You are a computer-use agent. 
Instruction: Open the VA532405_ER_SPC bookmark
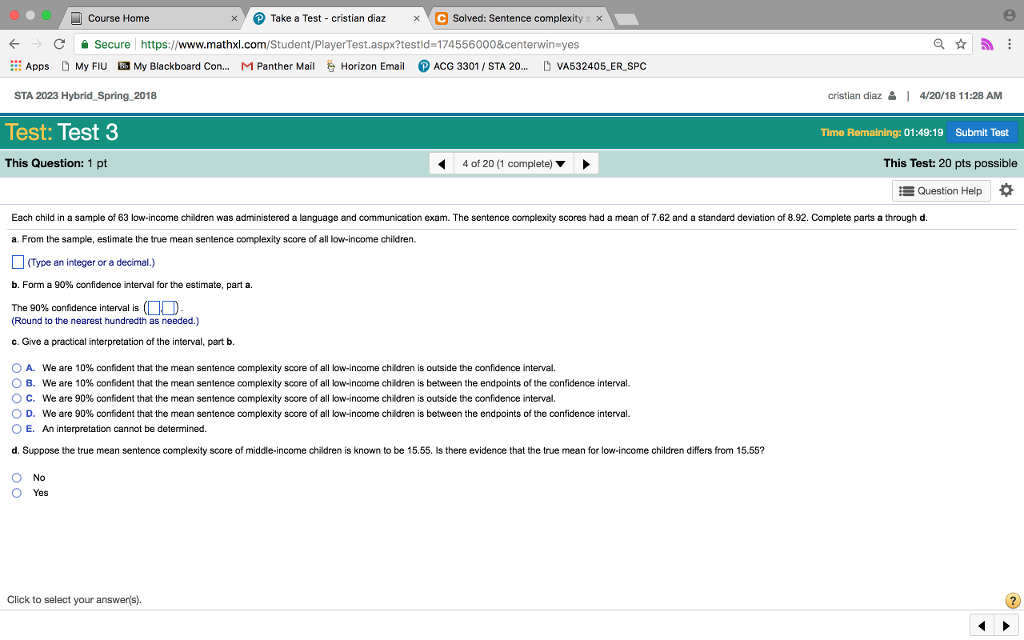(595, 66)
